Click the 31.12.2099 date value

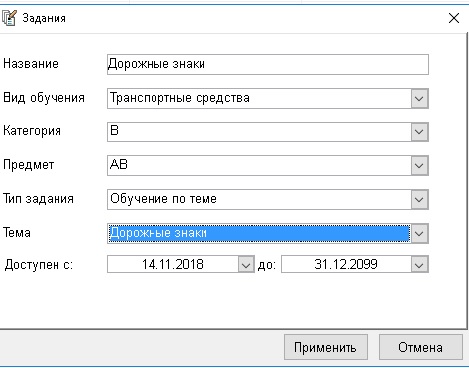[x=346, y=265]
